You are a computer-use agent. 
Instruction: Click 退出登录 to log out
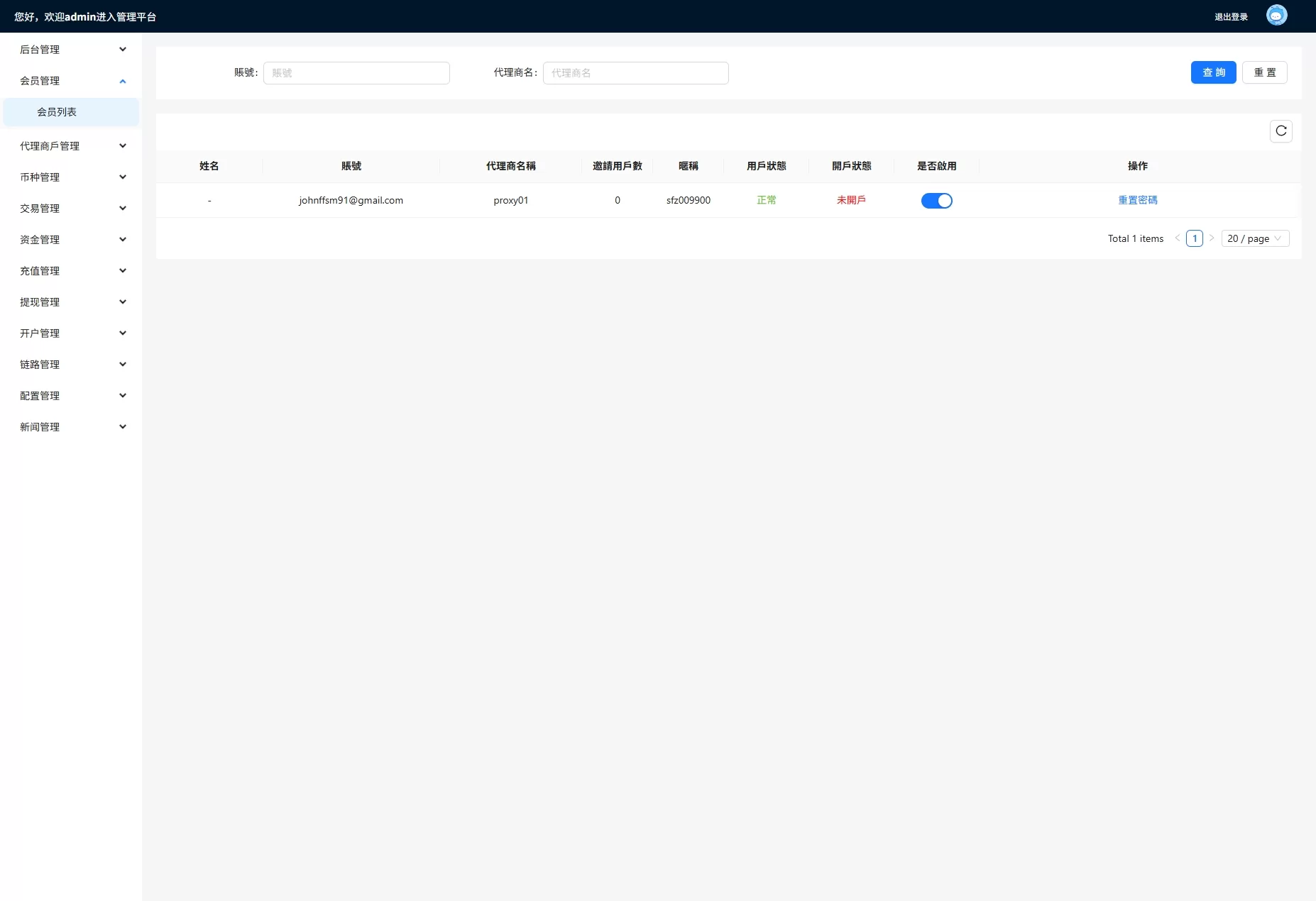(x=1231, y=17)
